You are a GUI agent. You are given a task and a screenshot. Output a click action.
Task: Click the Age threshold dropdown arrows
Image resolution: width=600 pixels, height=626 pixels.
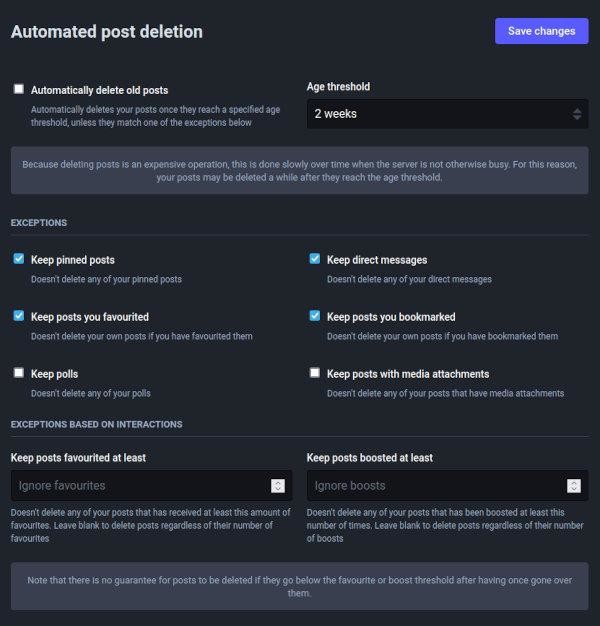pos(577,114)
